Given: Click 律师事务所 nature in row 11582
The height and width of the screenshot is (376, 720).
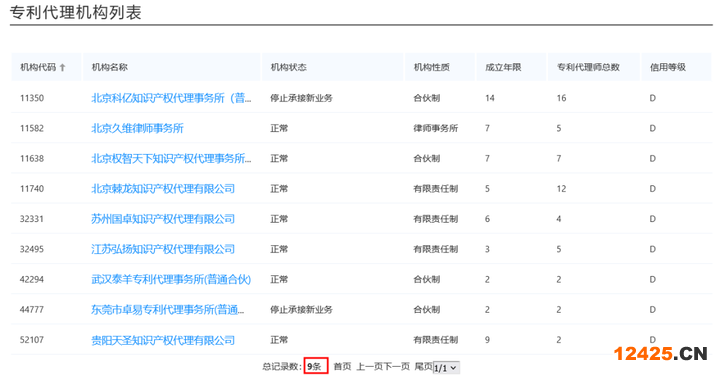Looking at the screenshot, I should point(436,128).
